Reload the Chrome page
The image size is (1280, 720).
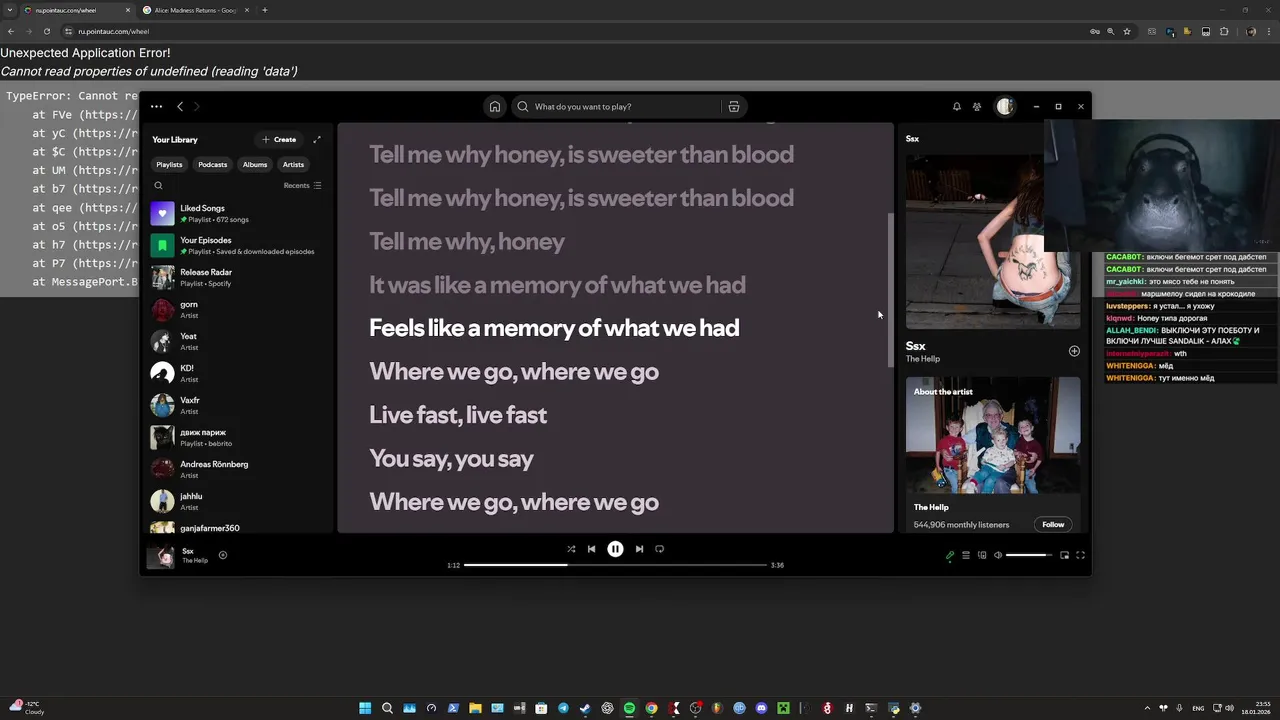tap(46, 31)
